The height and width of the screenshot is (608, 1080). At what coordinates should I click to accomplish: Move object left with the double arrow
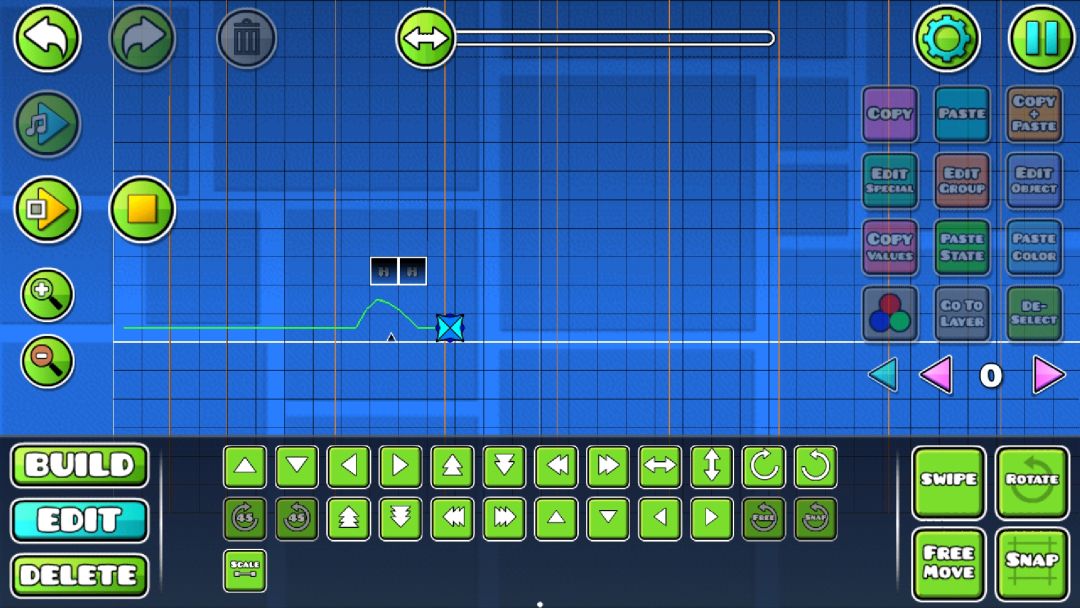point(557,466)
